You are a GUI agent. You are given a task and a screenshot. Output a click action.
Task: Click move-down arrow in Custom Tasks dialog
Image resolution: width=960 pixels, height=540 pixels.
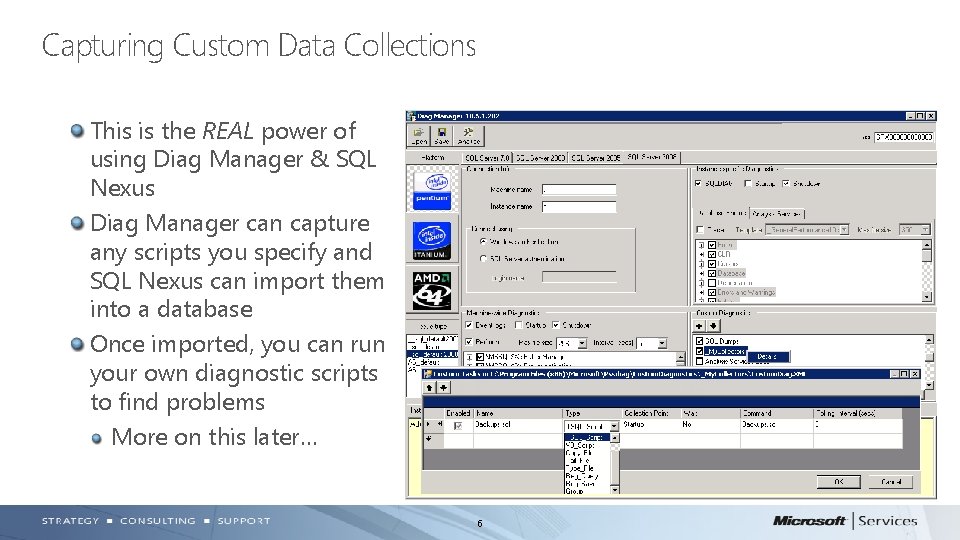pos(443,388)
